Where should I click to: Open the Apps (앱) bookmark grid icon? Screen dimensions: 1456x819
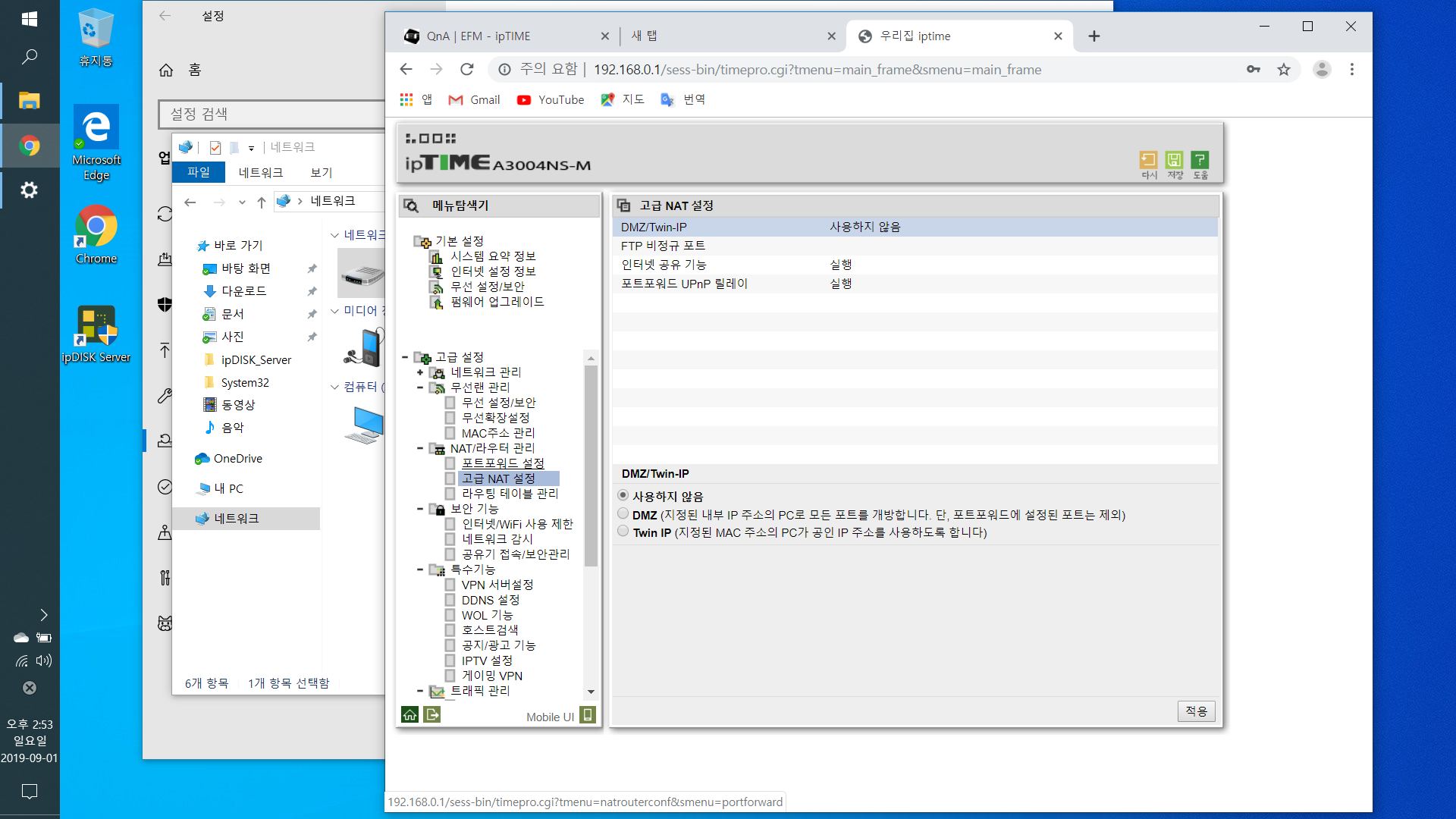tap(406, 100)
